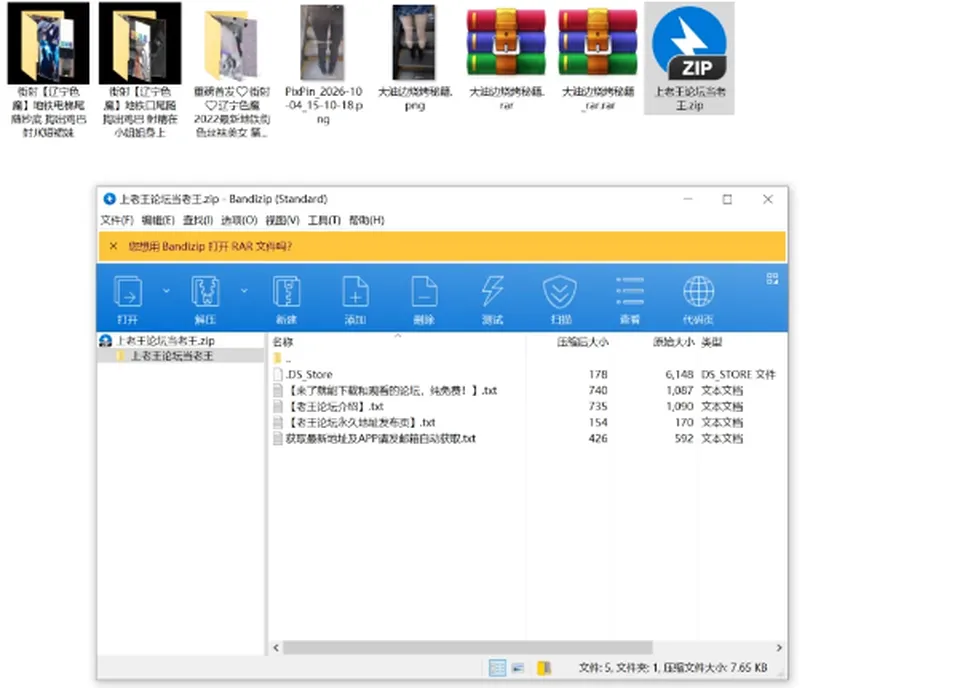Screen dimensions: 960x688
Task: Dismiss the yellow RAR association banner
Action: pos(113,246)
